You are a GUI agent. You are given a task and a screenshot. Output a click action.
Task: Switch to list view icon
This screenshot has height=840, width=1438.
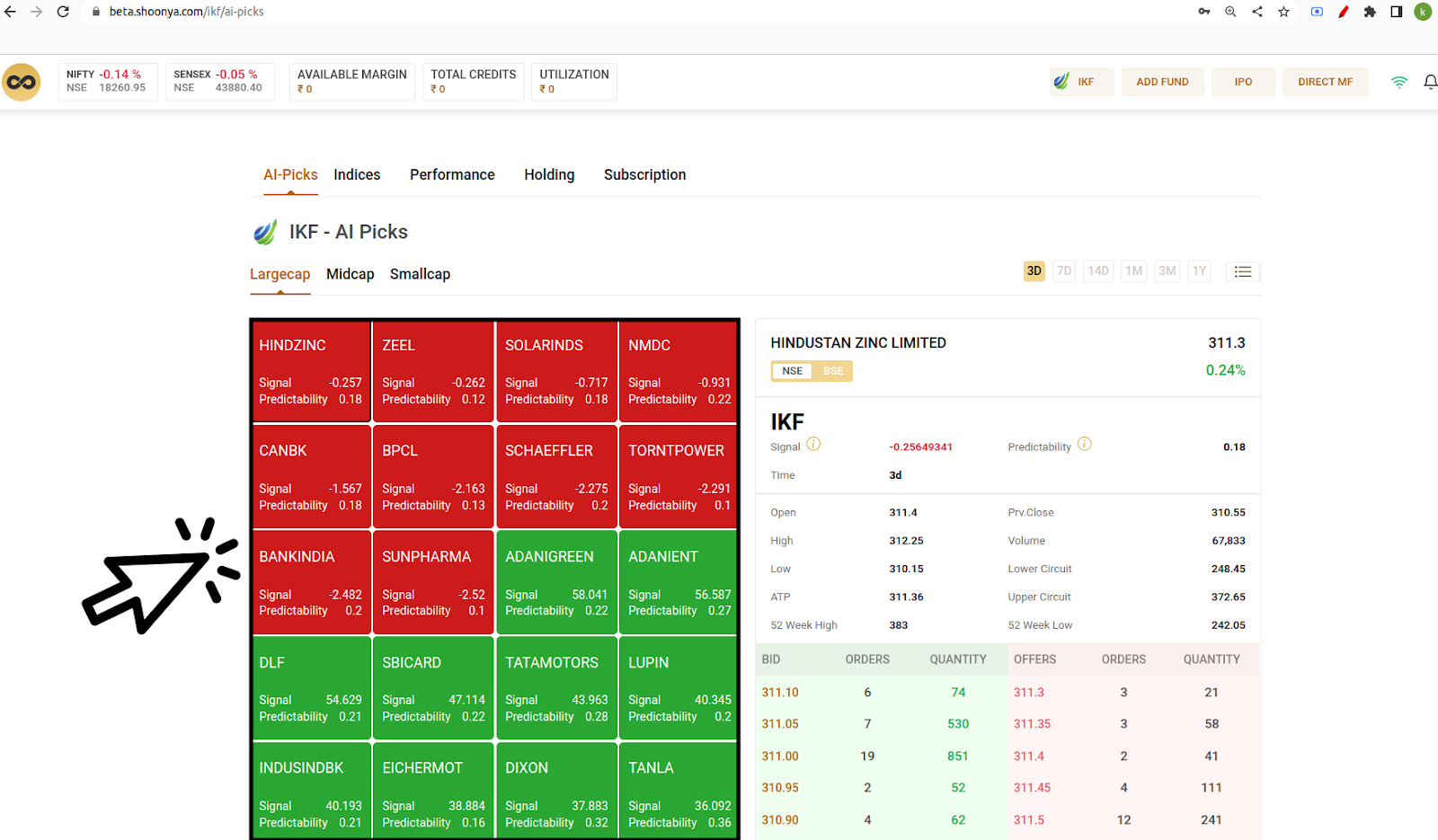coord(1243,271)
